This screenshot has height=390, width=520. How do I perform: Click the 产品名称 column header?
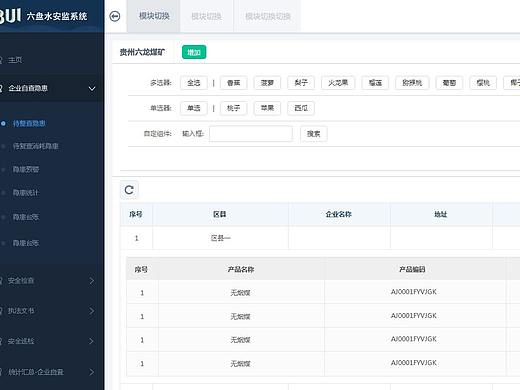coord(241,269)
